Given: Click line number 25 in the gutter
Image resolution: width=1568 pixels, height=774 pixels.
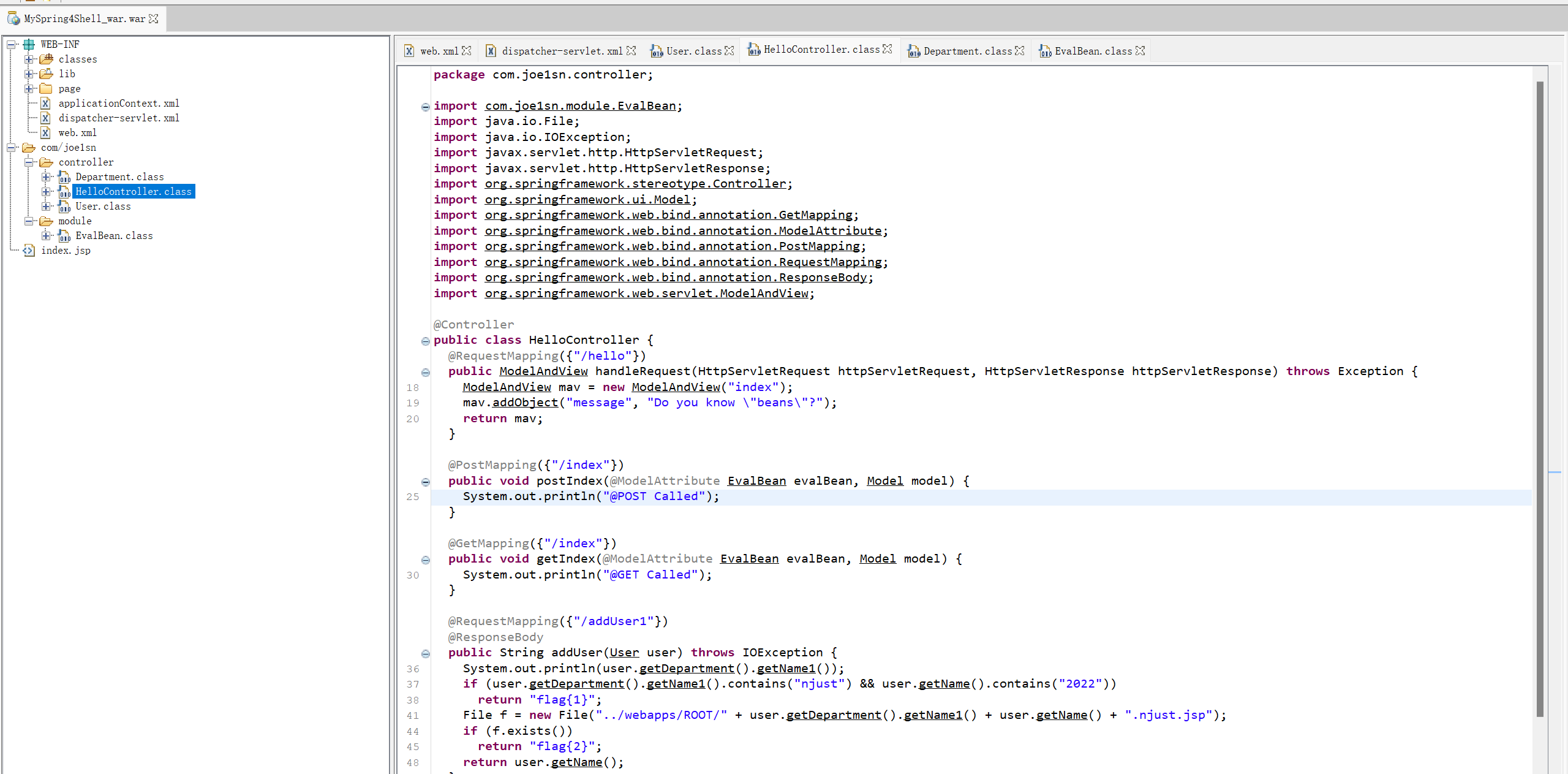Looking at the screenshot, I should tap(413, 497).
